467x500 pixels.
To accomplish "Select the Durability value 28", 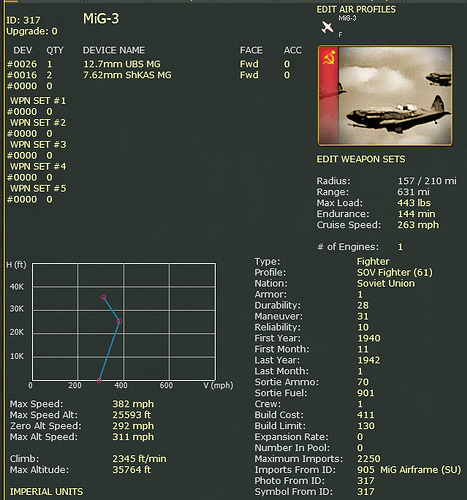I will [363, 305].
